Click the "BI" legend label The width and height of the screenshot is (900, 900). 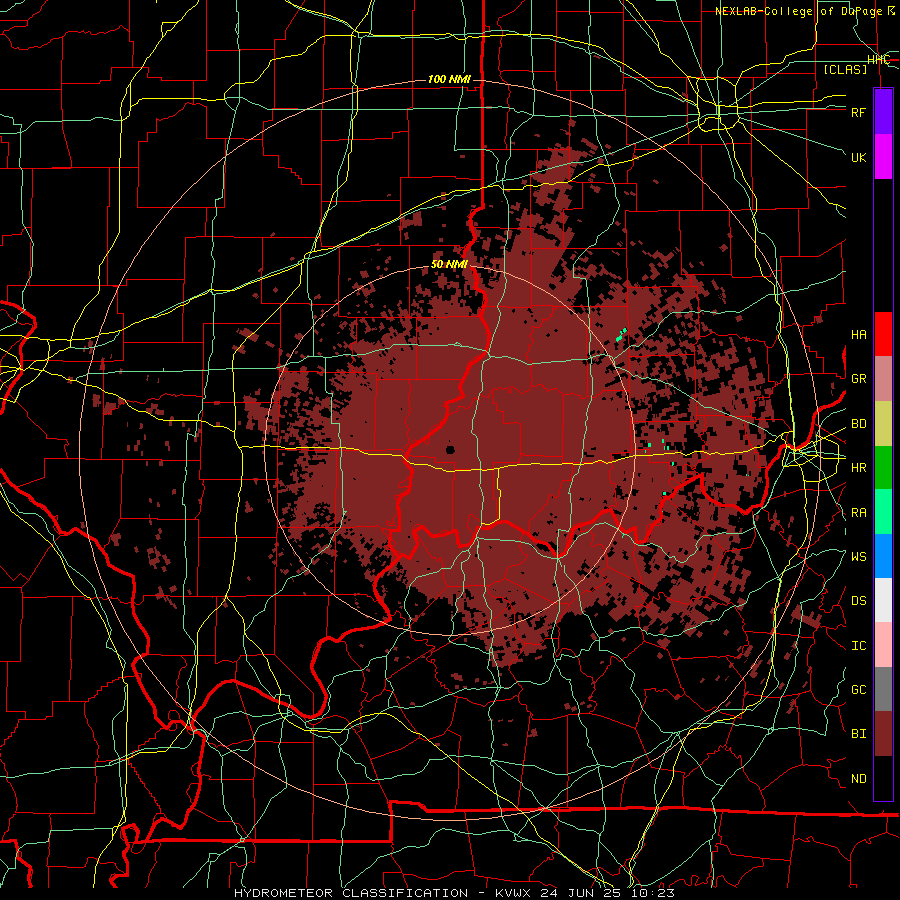coord(859,734)
